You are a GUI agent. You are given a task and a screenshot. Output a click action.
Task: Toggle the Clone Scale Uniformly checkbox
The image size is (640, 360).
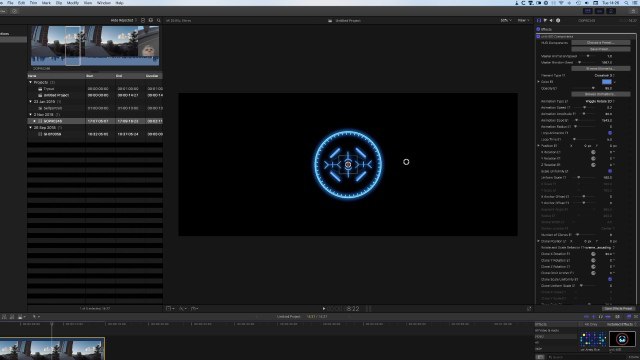click(x=610, y=279)
